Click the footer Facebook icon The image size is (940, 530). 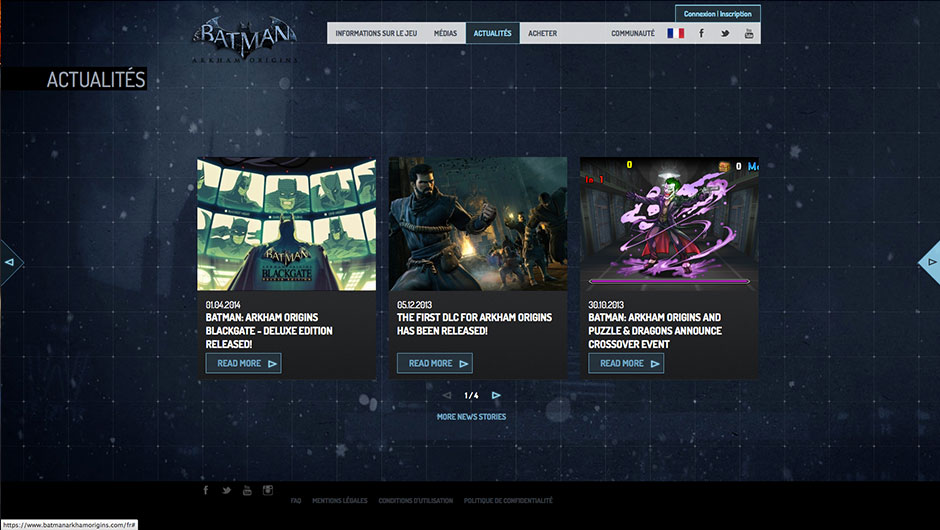click(x=206, y=490)
